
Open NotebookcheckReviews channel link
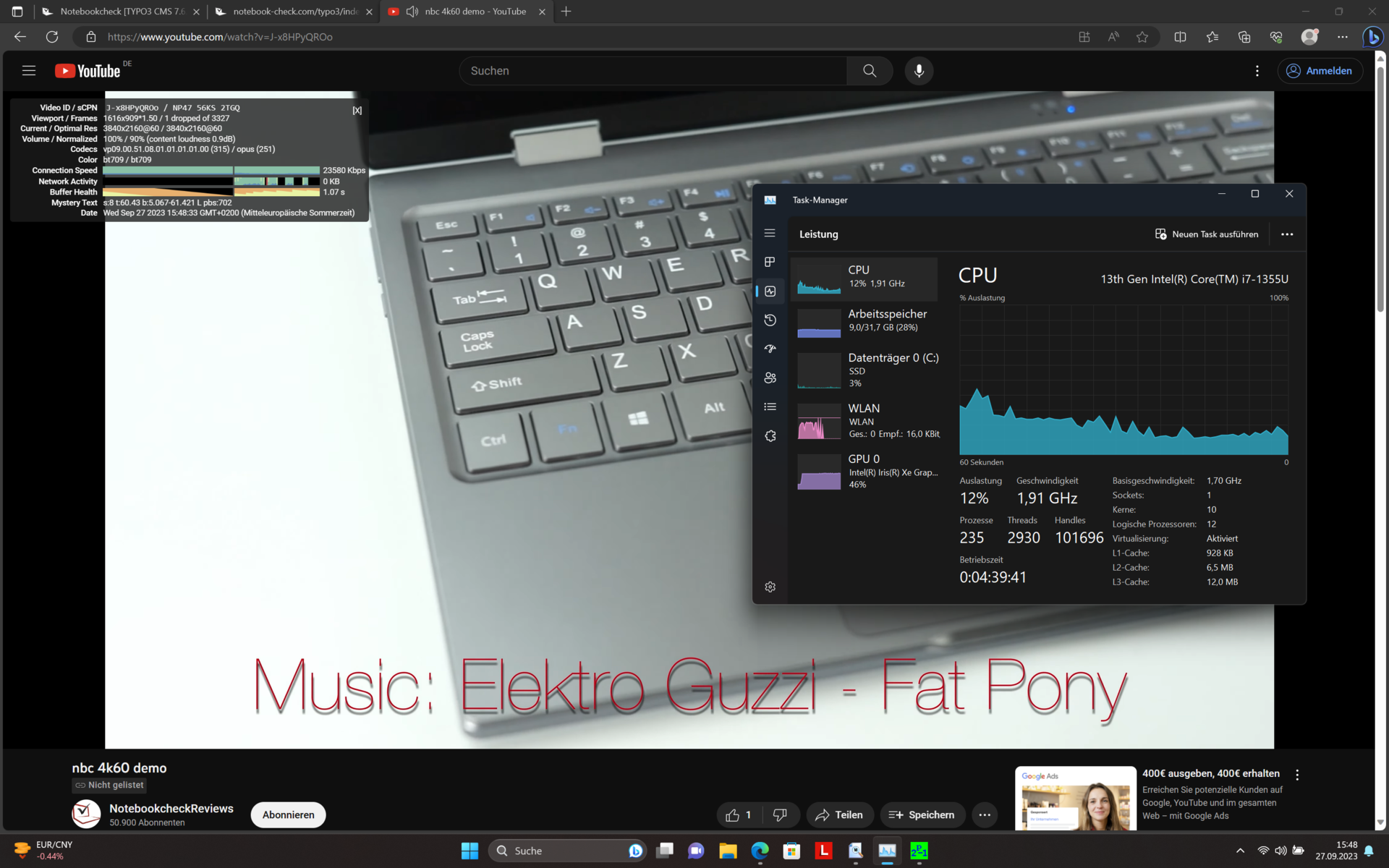click(x=171, y=809)
